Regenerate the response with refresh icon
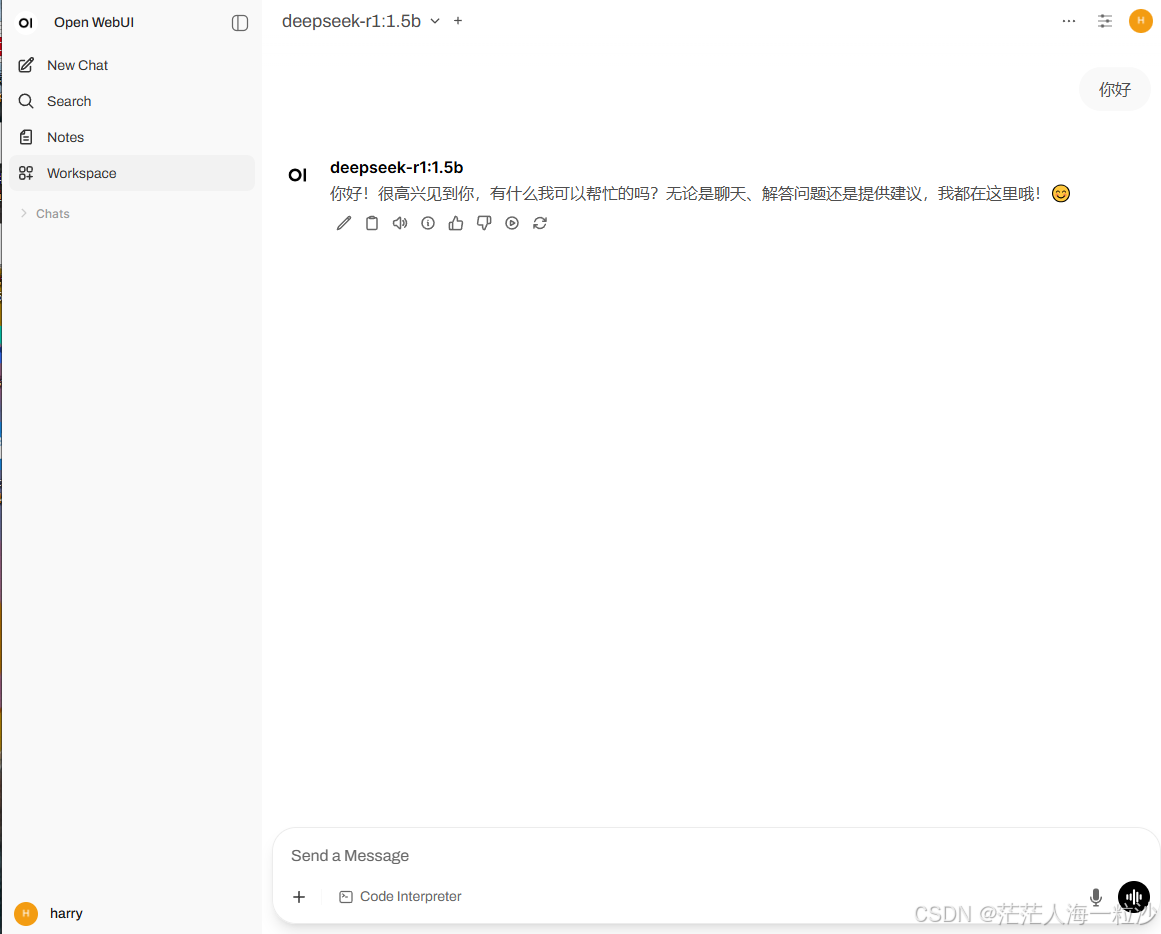 (x=540, y=223)
